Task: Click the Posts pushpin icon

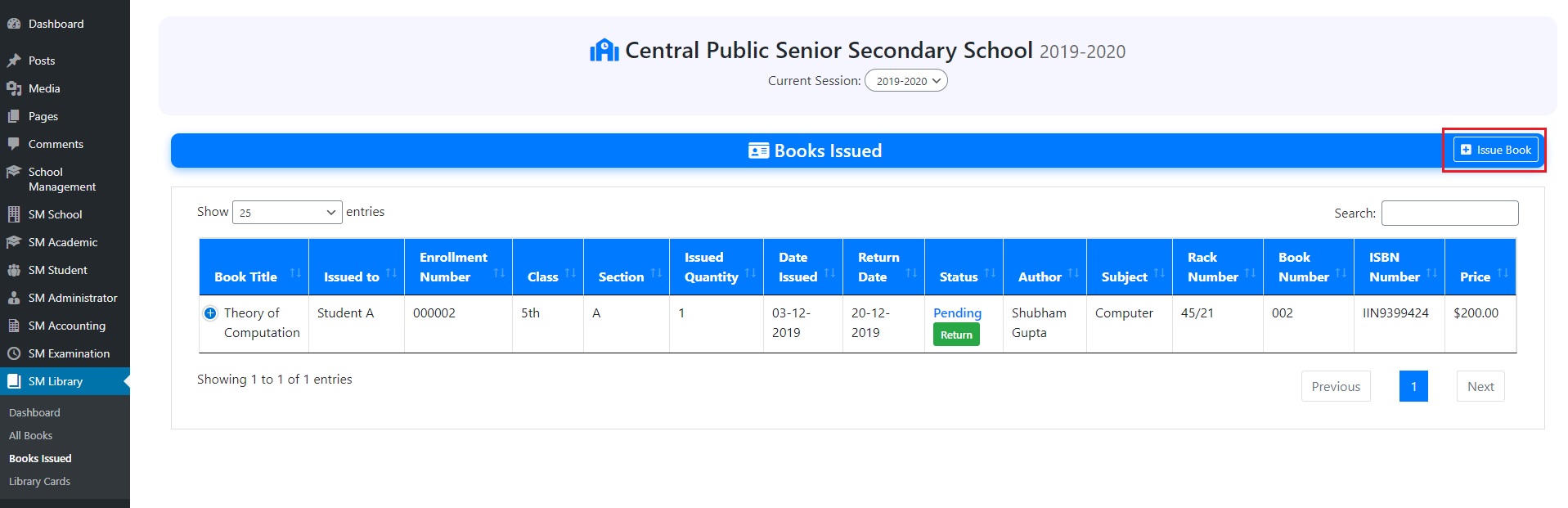Action: (14, 61)
